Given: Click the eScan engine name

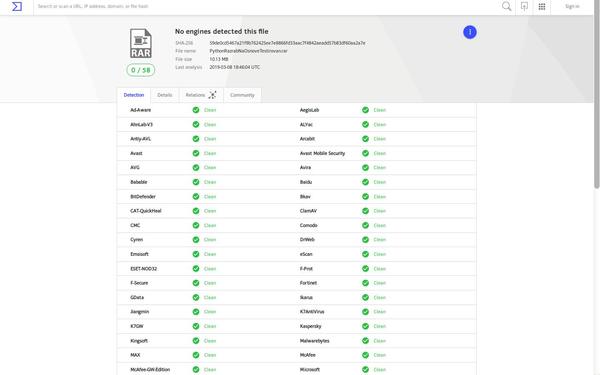Looking at the screenshot, I should 306,254.
